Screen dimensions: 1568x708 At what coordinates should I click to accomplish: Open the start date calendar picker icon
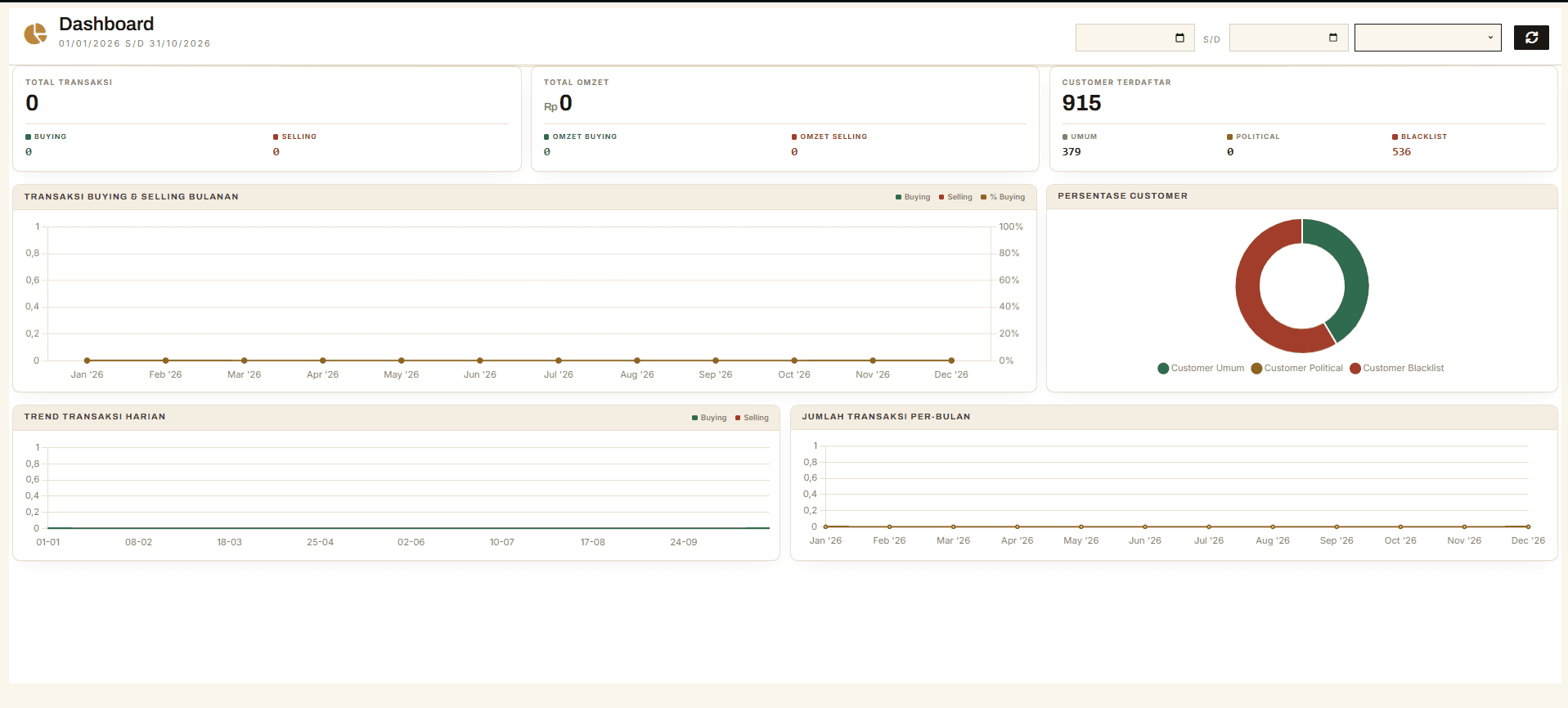[1179, 38]
